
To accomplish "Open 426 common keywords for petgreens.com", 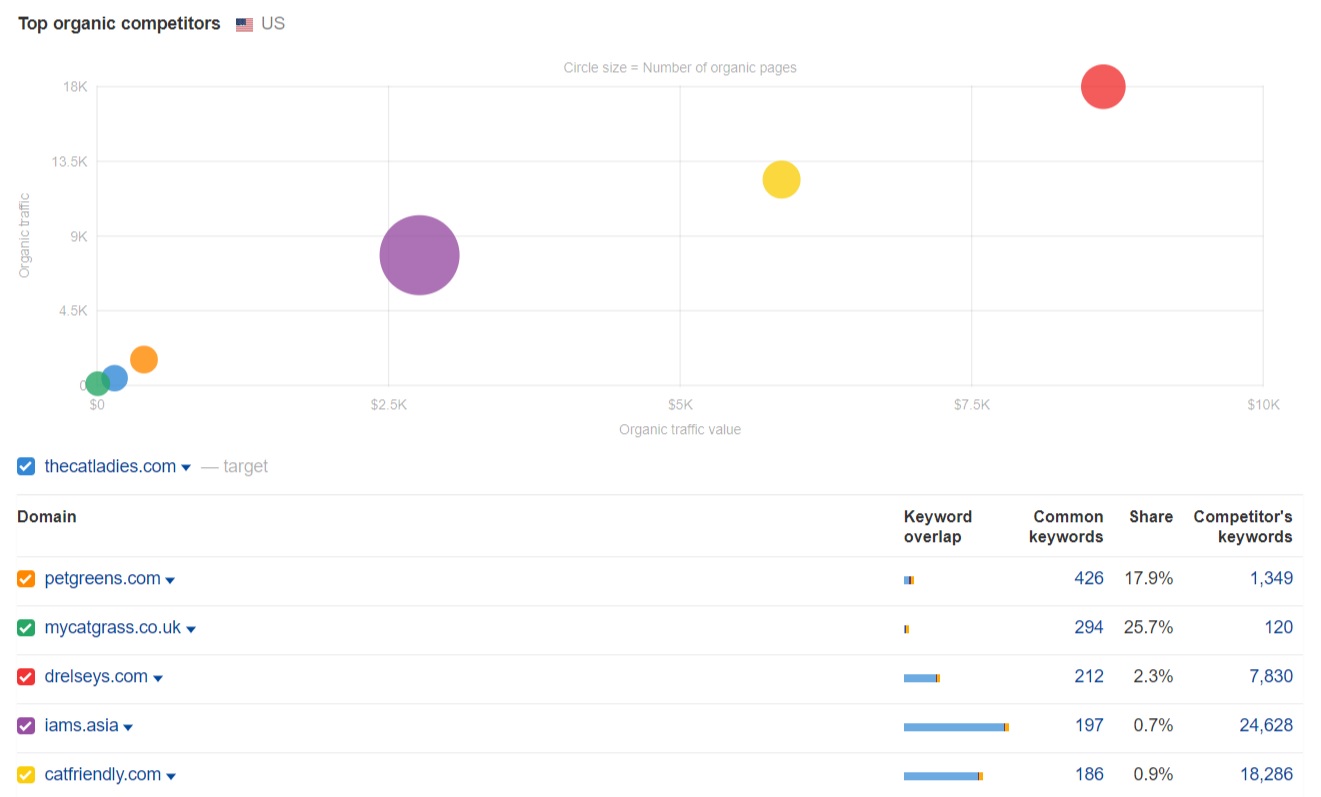I will coord(1088,579).
